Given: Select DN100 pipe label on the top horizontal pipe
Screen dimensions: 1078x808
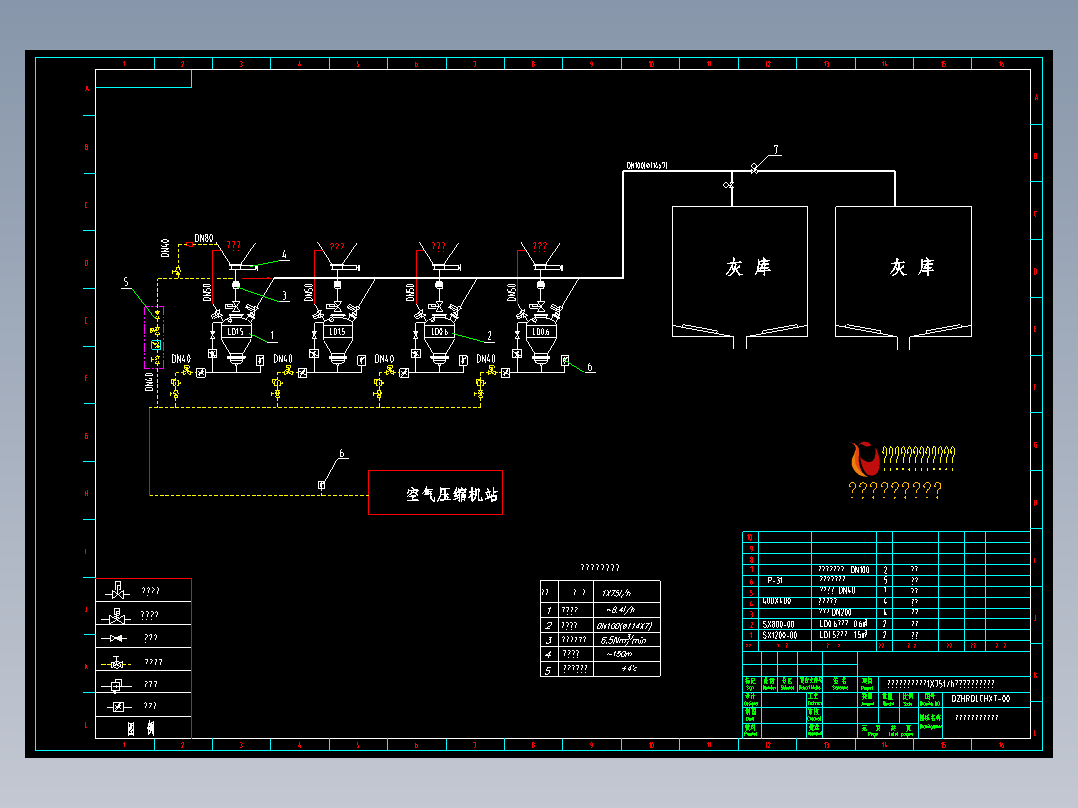Looking at the screenshot, I should tap(646, 166).
